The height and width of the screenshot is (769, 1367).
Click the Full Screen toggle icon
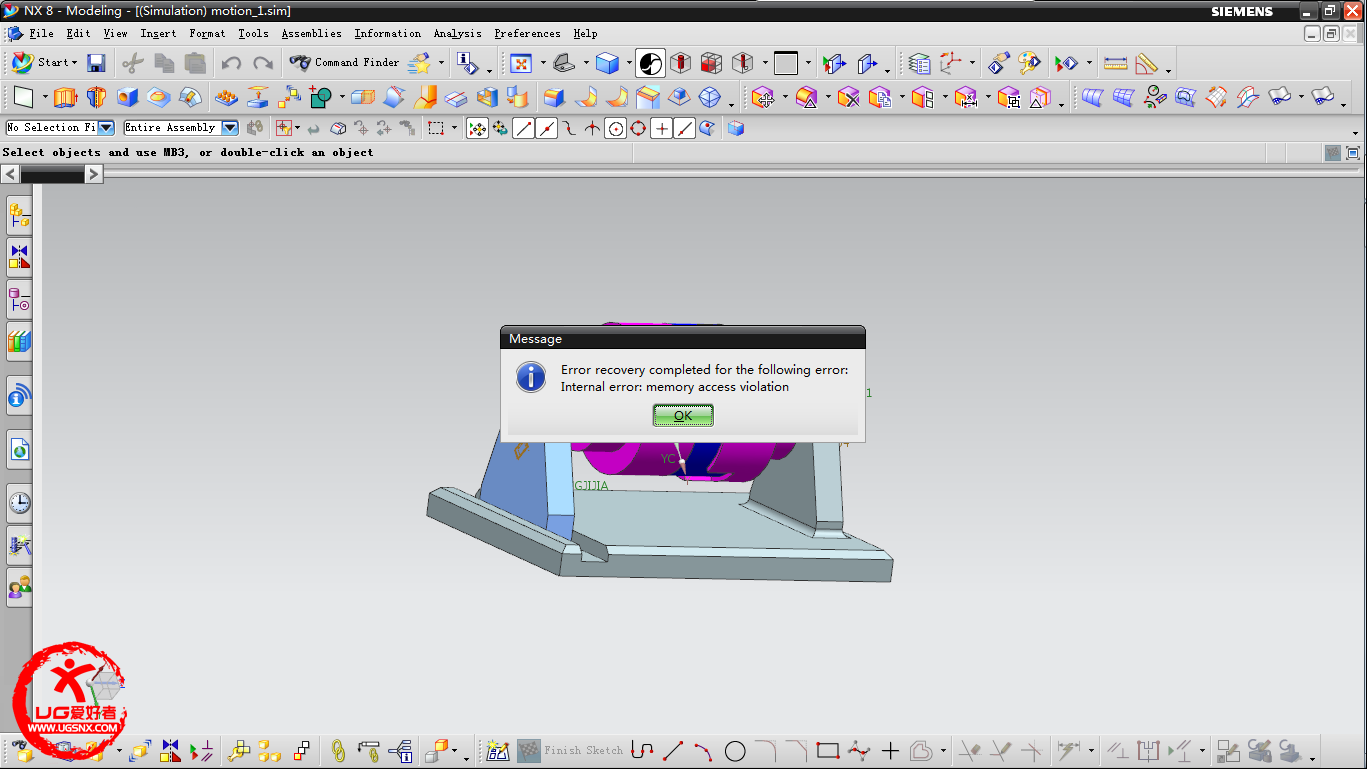pyautogui.click(x=1353, y=153)
